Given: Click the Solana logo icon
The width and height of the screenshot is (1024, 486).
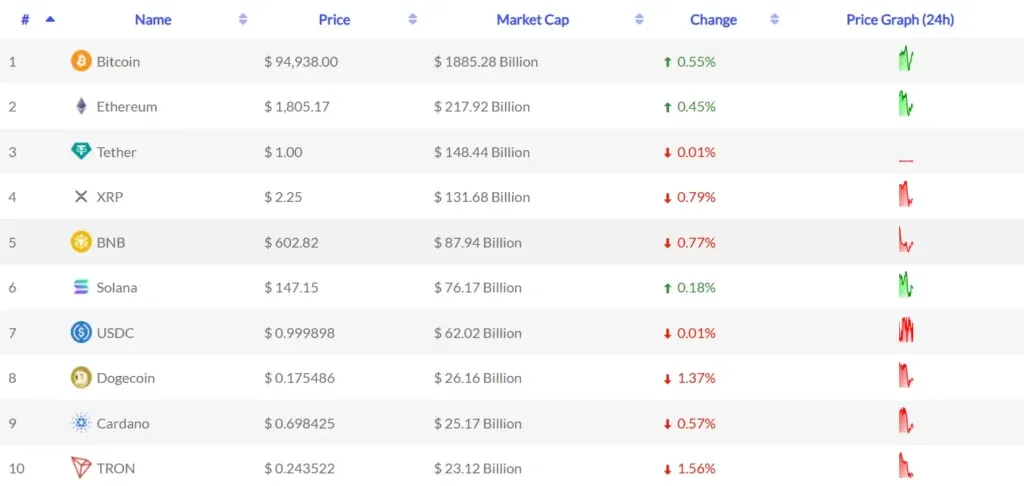Looking at the screenshot, I should click(81, 288).
